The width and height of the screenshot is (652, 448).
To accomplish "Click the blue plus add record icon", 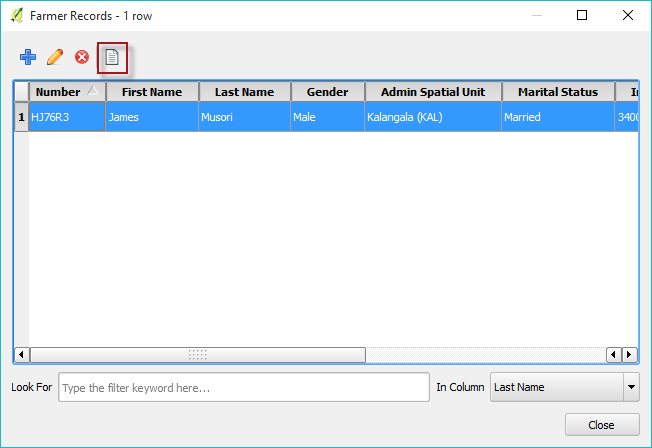I will (x=28, y=57).
